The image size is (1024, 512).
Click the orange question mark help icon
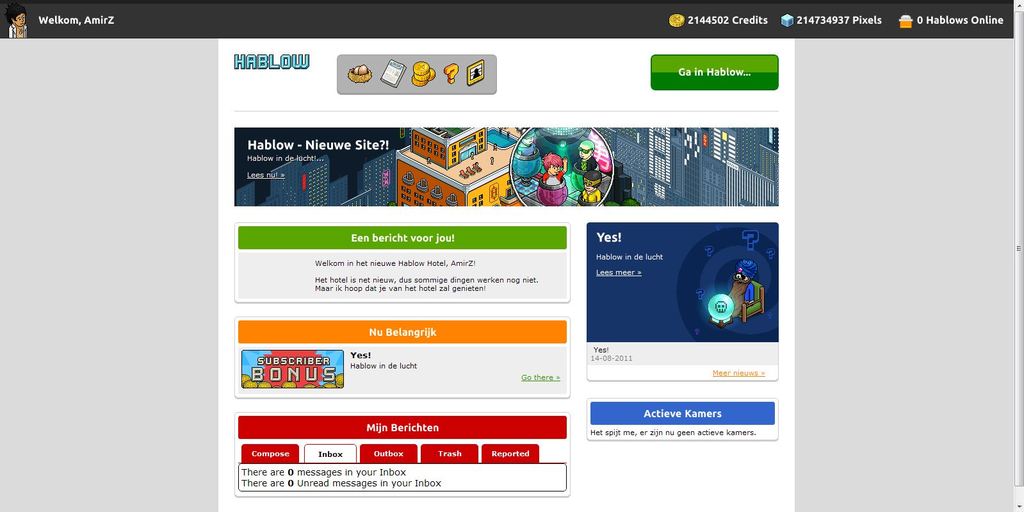tap(451, 73)
